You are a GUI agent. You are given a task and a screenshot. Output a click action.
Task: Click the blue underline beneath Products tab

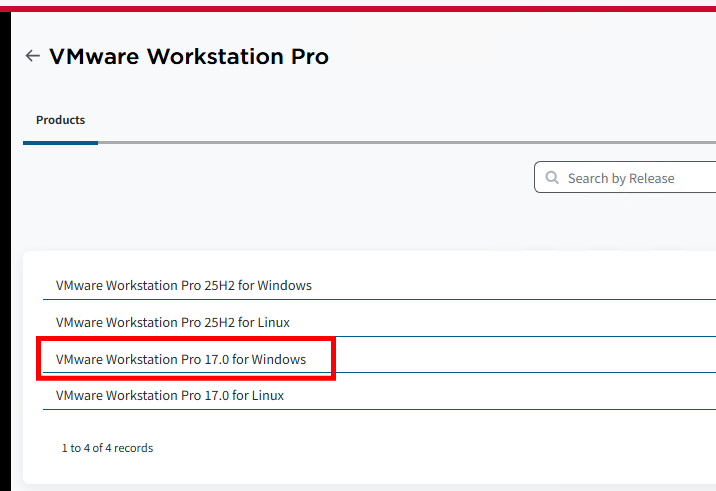[60, 143]
